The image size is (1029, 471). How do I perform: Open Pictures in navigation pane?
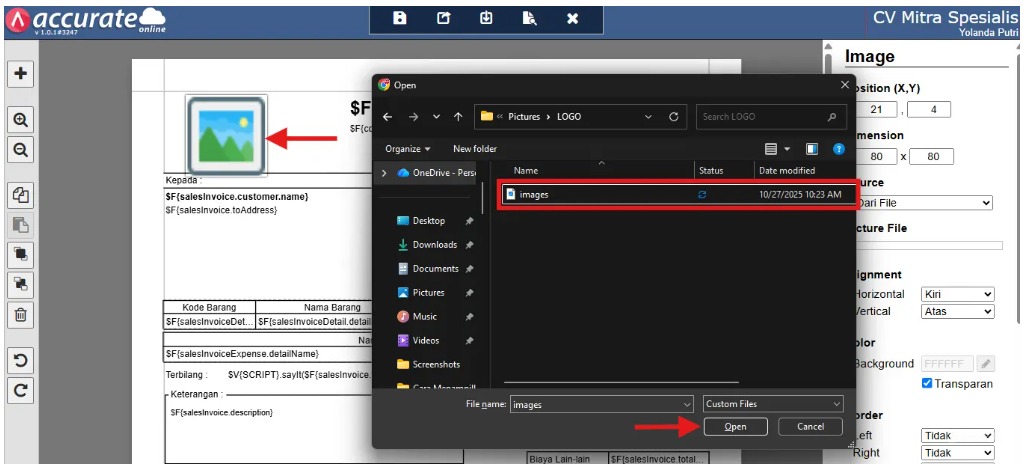428,293
